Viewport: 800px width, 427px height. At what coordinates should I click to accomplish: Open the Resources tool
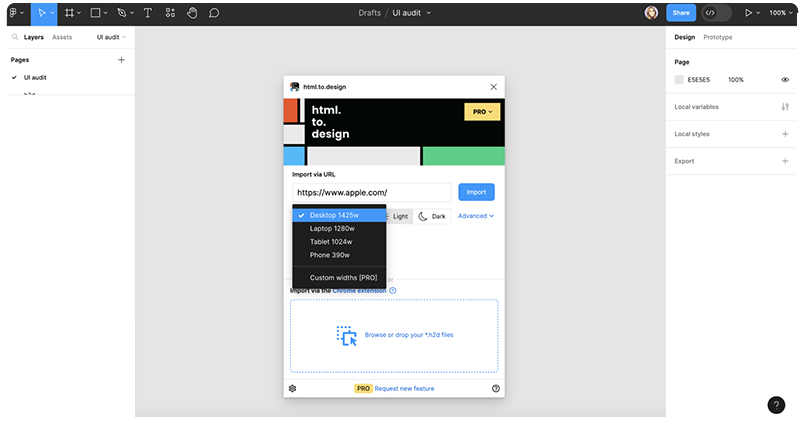[x=170, y=13]
